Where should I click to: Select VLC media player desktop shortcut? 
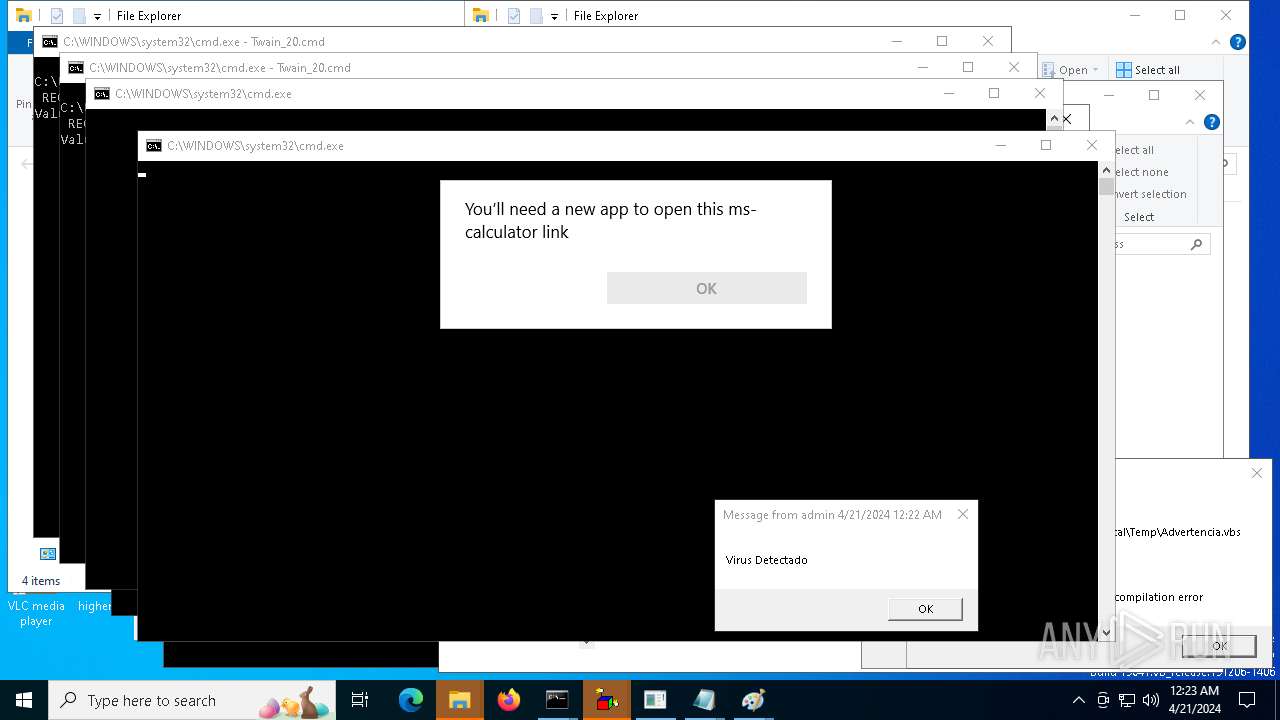coord(36,612)
